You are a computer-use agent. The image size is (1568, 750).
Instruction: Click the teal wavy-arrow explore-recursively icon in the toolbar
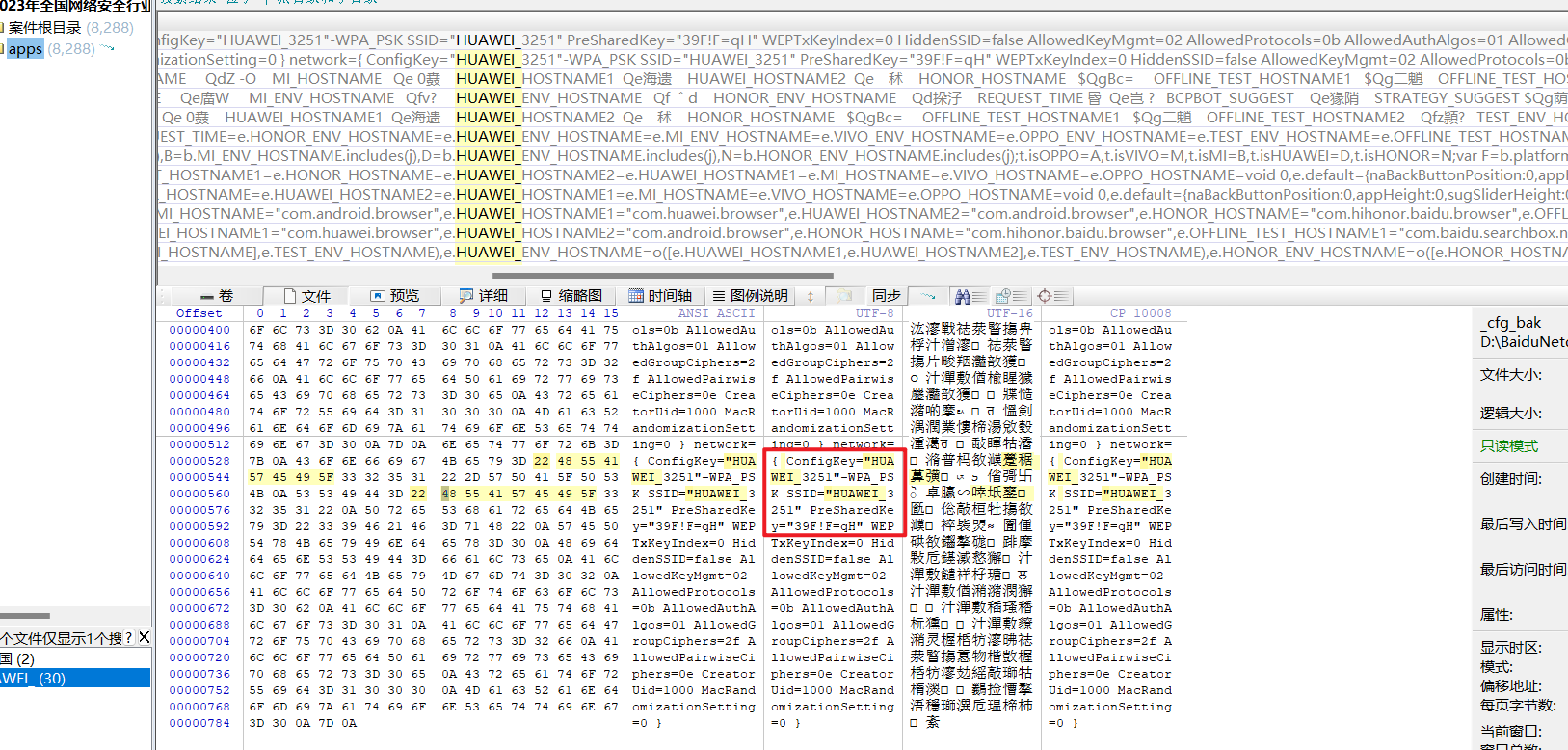[x=927, y=296]
